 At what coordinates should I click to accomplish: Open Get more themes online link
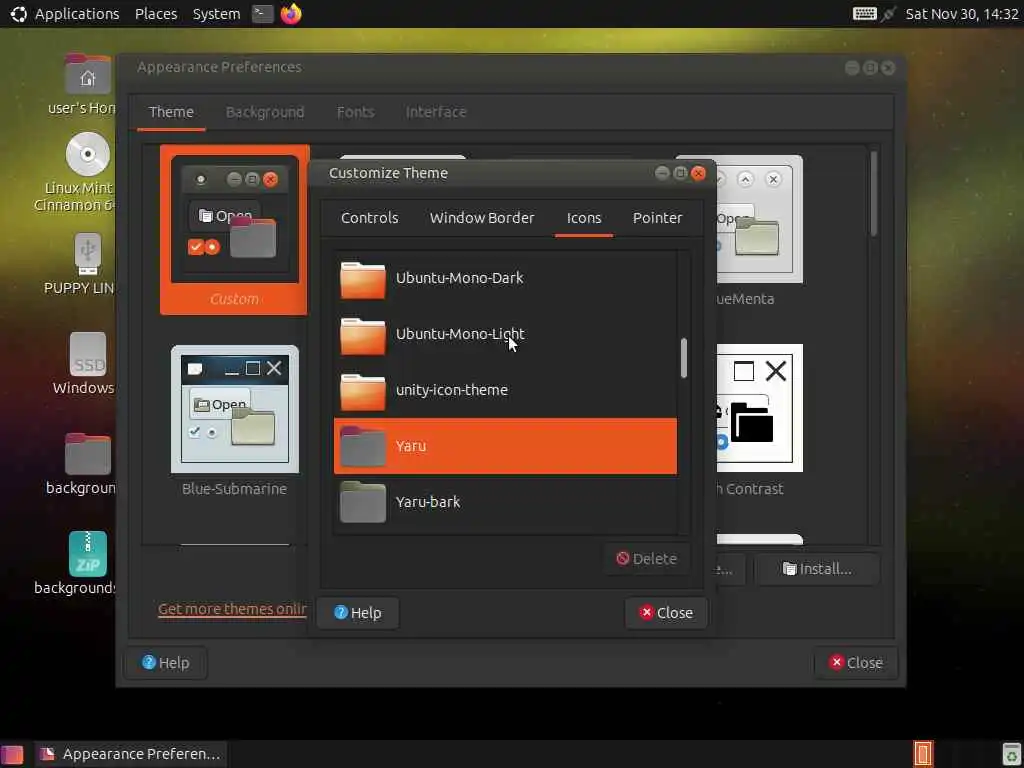tap(232, 609)
